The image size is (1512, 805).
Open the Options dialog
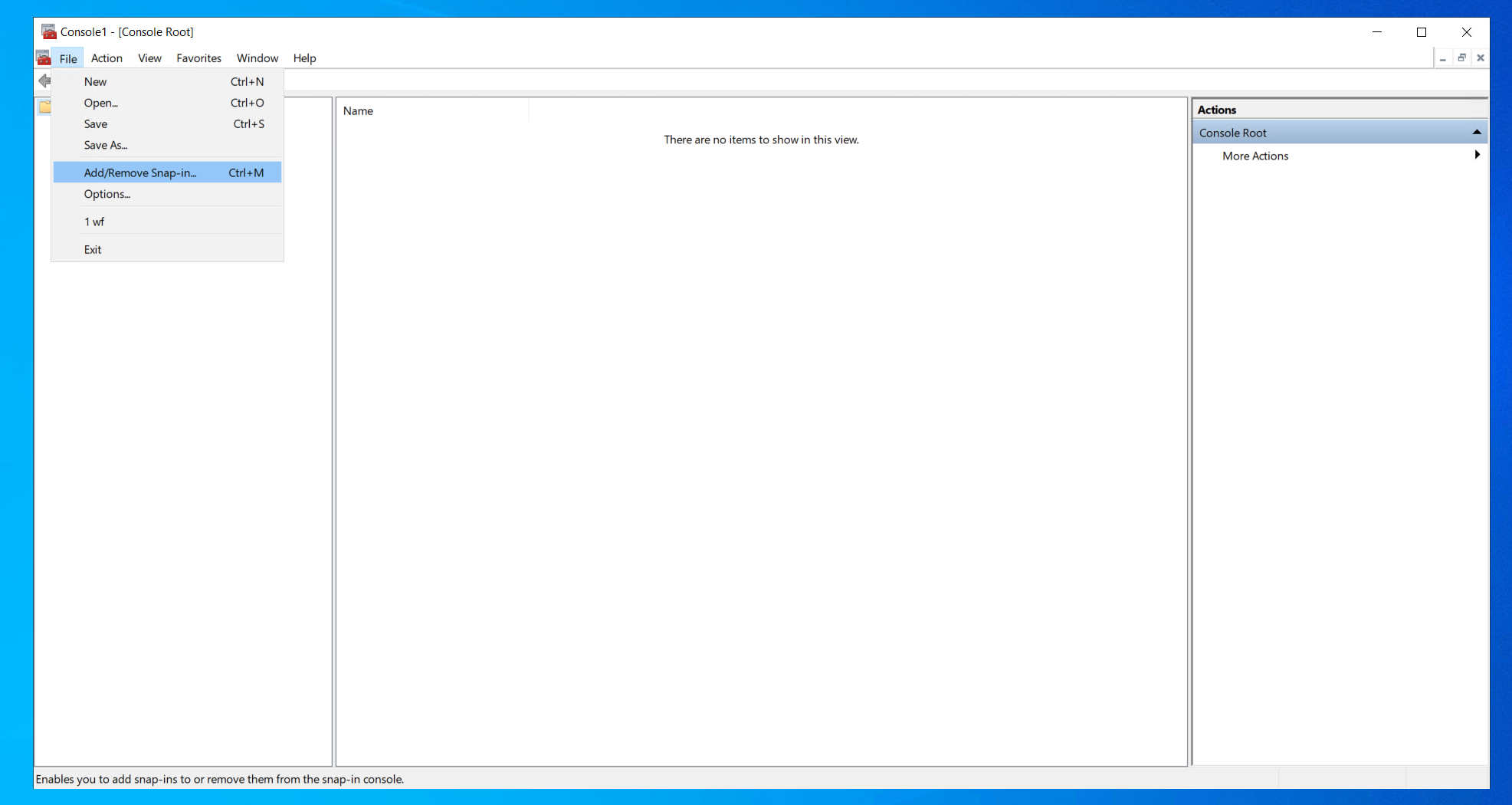click(x=107, y=194)
